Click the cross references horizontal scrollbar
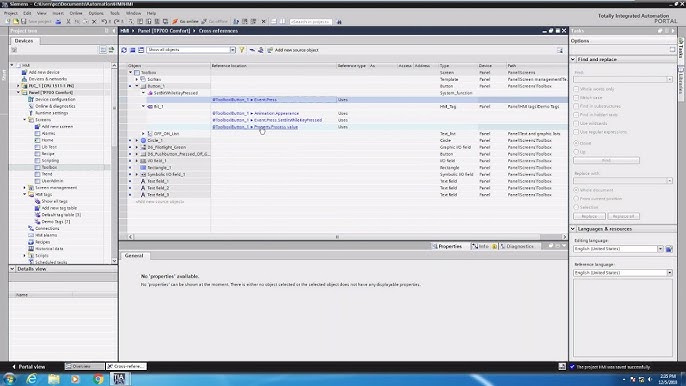The height and width of the screenshot is (386, 686). click(337, 237)
